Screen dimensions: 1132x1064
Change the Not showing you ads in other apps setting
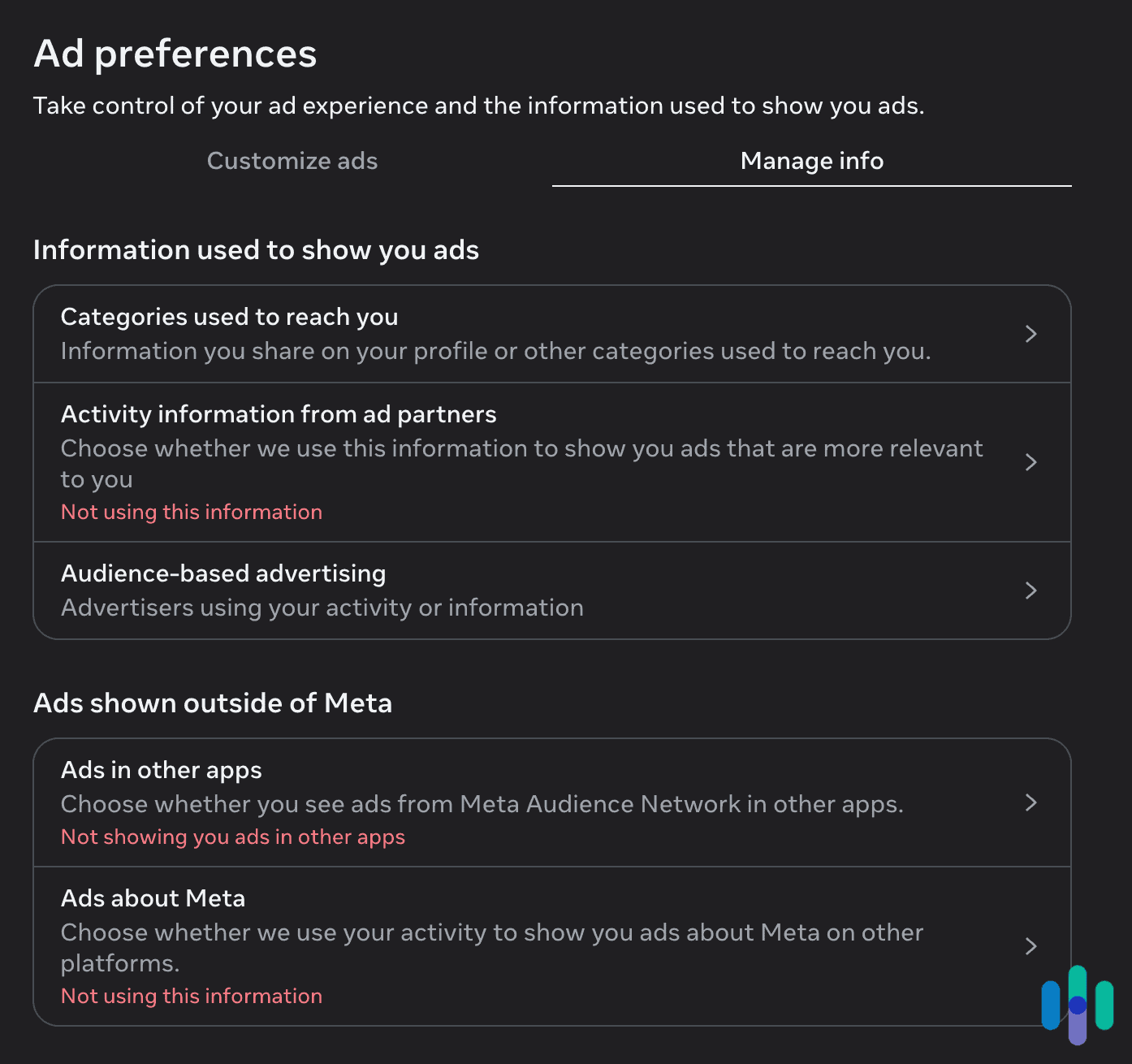tap(232, 837)
